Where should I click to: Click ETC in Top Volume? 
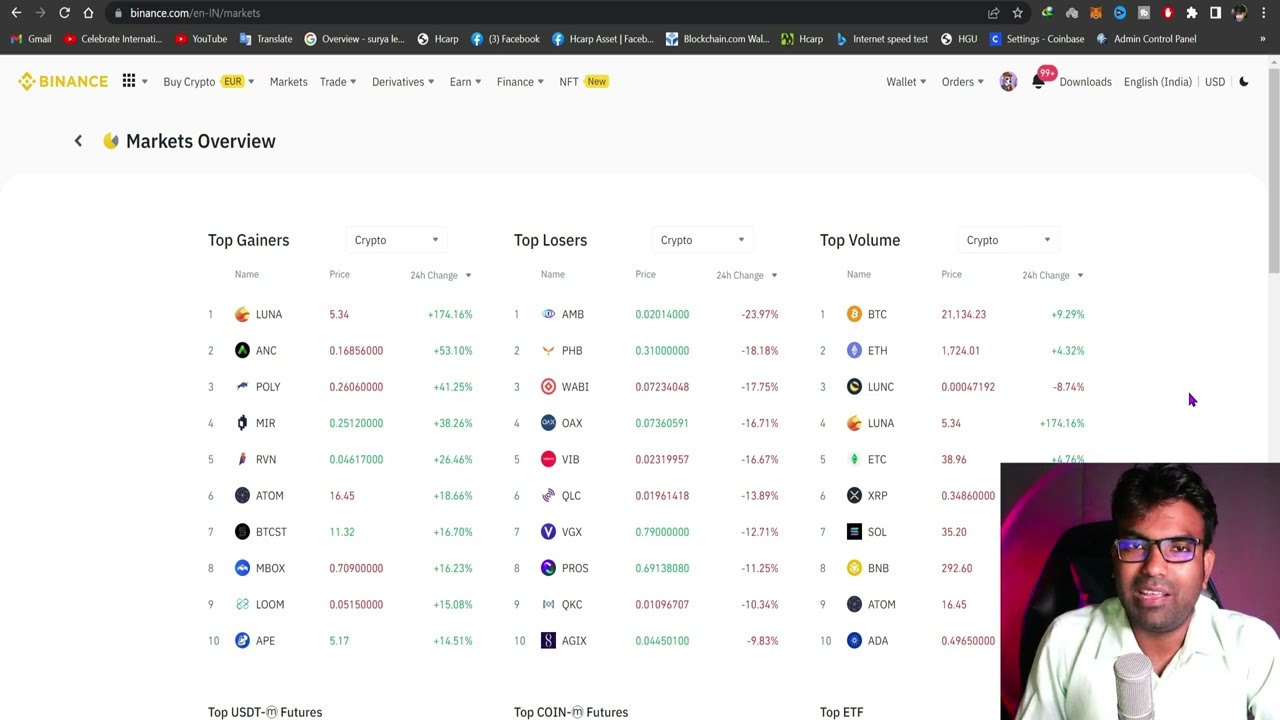coord(877,459)
